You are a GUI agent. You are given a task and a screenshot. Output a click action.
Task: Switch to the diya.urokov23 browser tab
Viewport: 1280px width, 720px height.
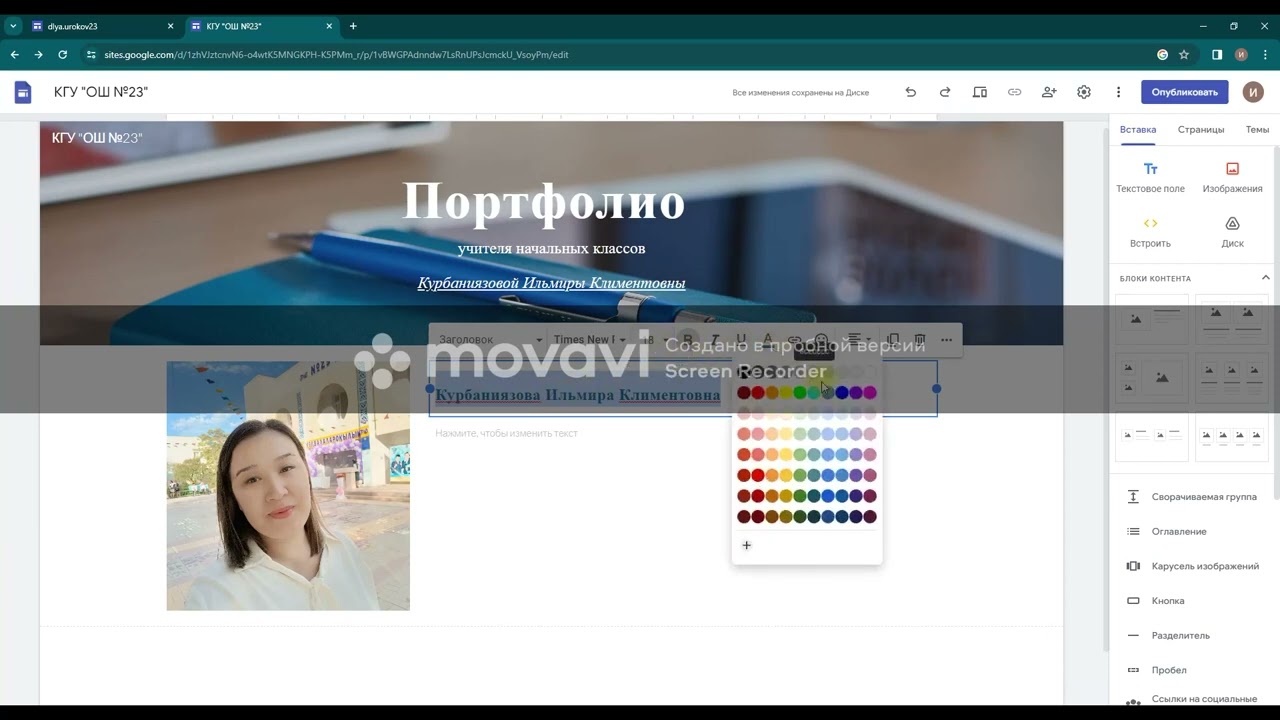pyautogui.click(x=104, y=26)
